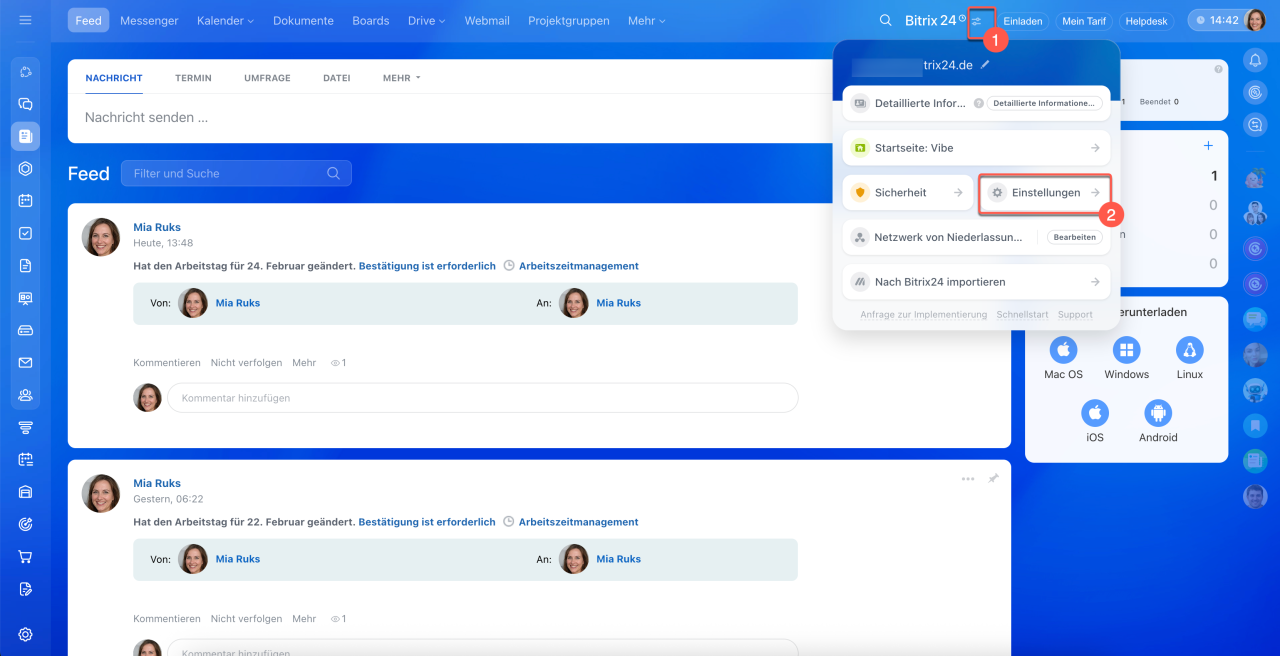Viewport: 1280px width, 656px height.
Task: Pin the second feed post
Action: point(993,479)
